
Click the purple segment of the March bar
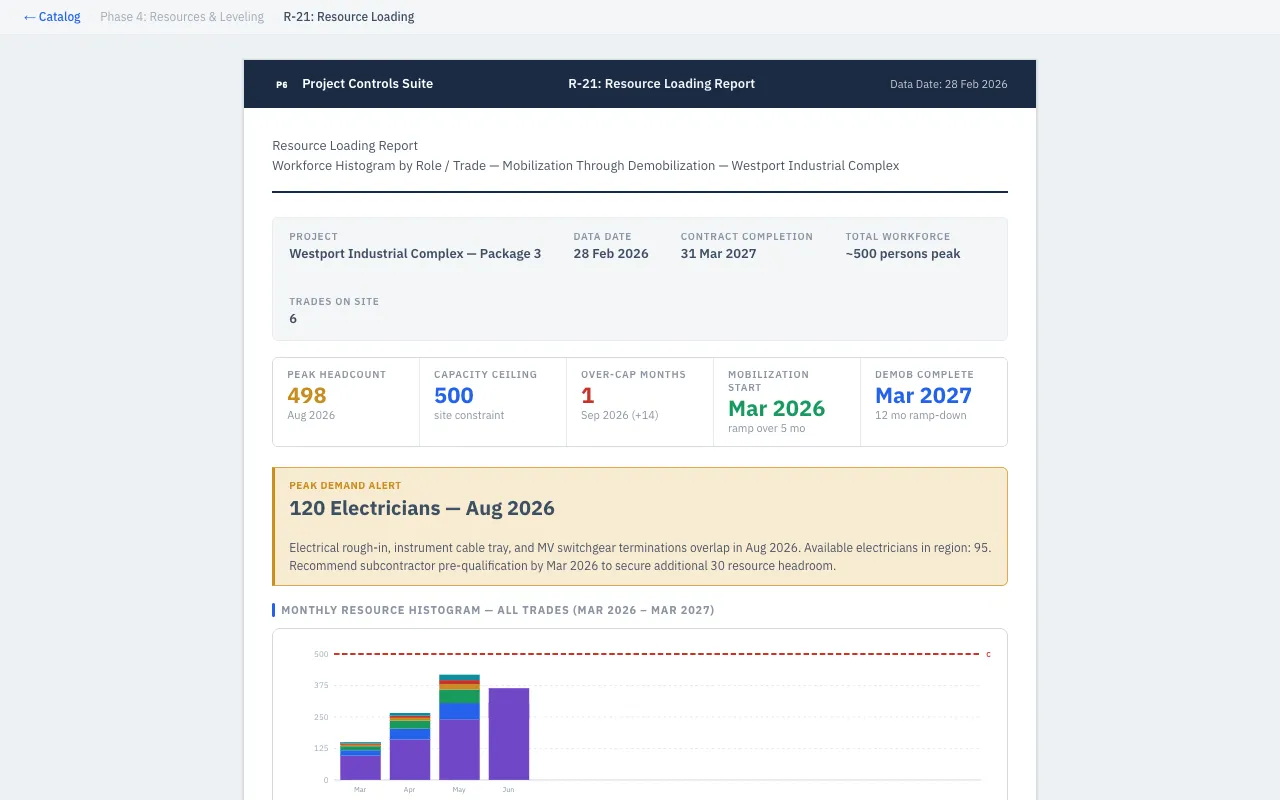pyautogui.click(x=360, y=767)
